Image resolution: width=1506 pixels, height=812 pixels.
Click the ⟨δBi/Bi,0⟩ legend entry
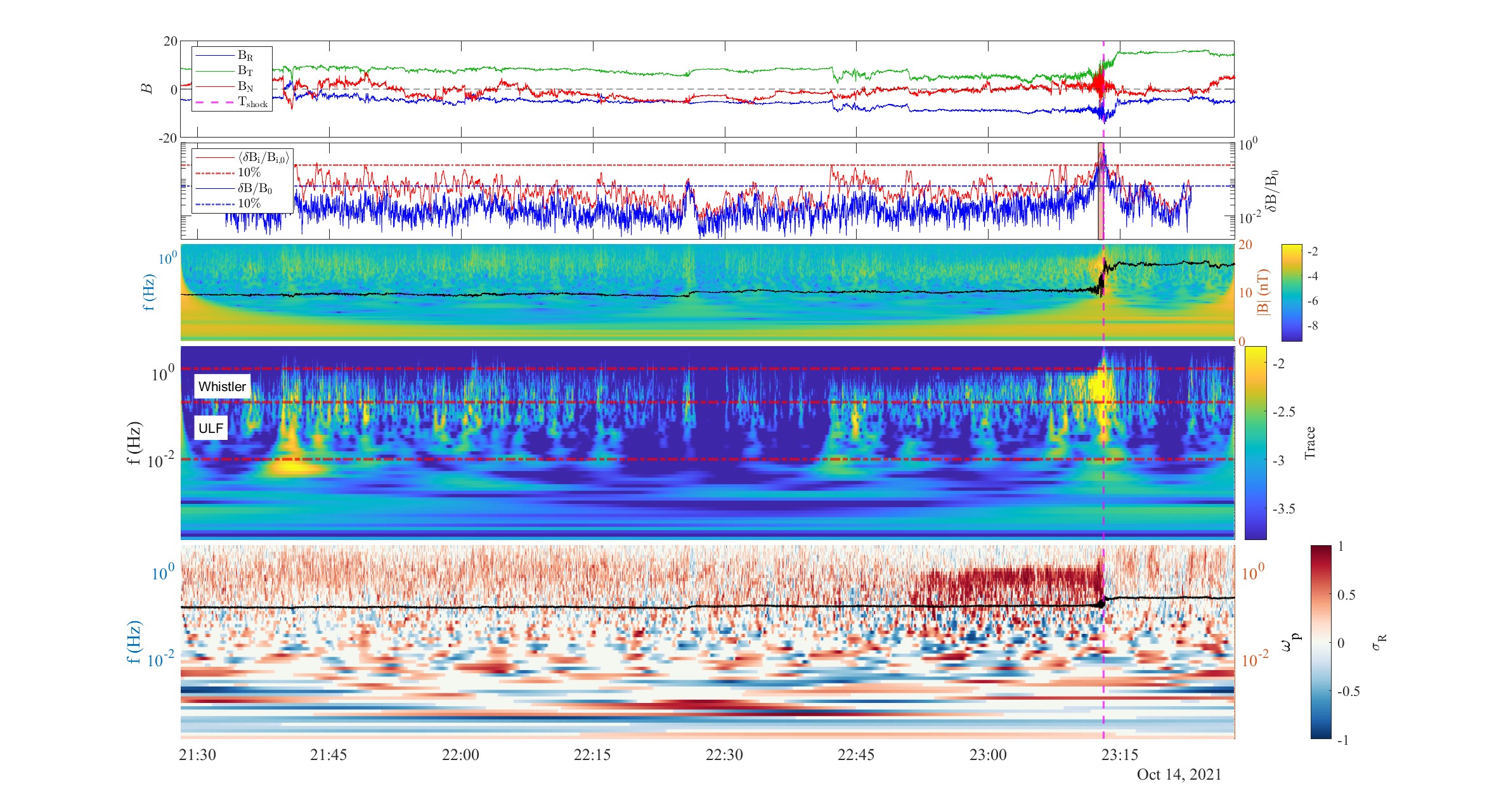[242, 157]
